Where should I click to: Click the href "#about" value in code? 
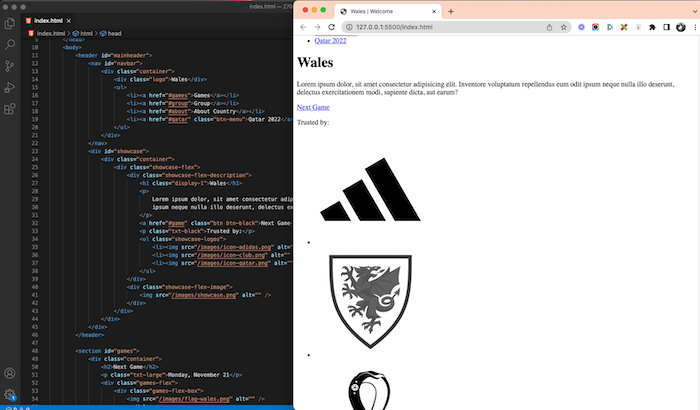[178, 112]
